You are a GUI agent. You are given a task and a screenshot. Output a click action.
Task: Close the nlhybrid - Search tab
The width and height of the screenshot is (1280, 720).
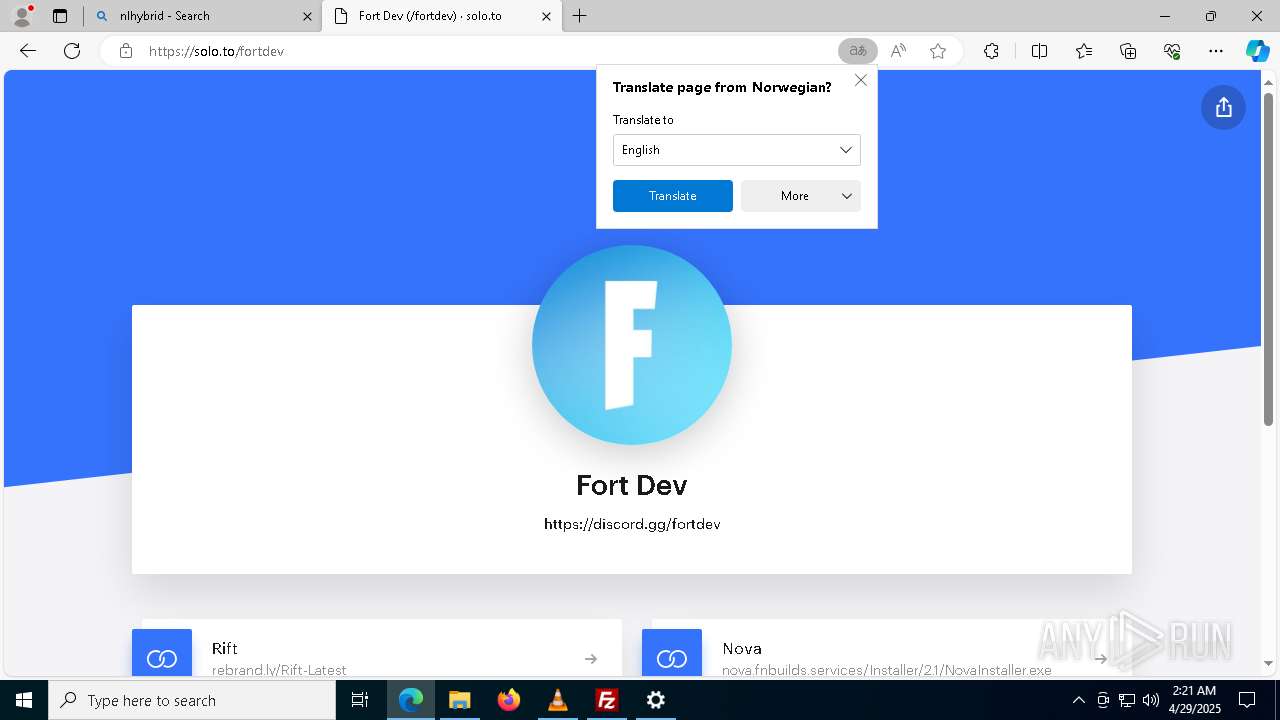(307, 16)
